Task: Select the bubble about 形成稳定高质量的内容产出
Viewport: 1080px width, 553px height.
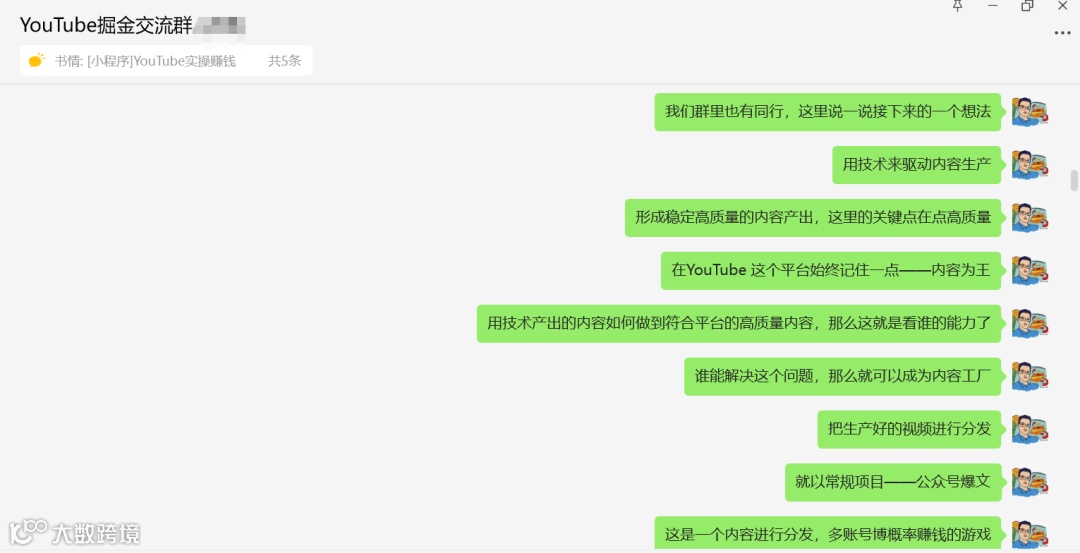Action: click(813, 218)
